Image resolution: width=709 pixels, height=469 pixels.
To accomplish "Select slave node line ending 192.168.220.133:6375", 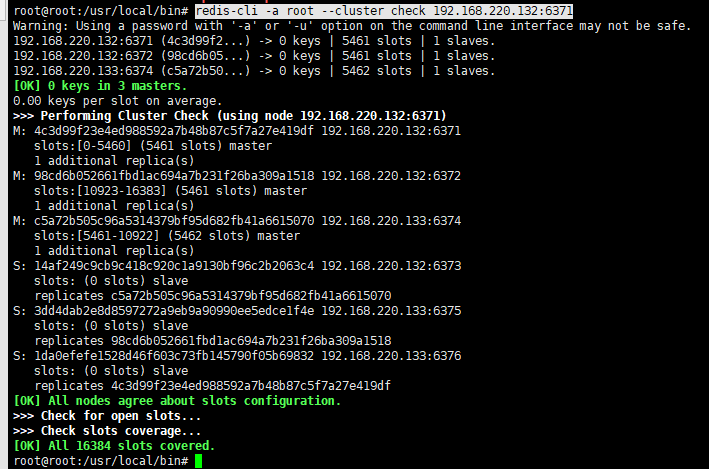I will [237, 311].
